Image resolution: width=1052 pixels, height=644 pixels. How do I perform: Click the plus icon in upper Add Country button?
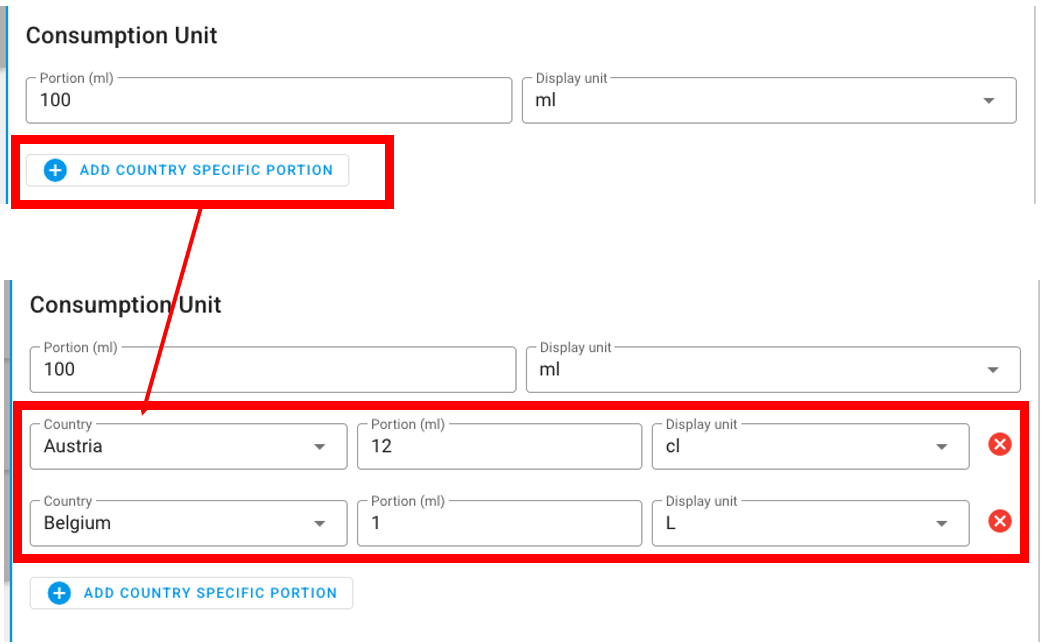(x=55, y=170)
